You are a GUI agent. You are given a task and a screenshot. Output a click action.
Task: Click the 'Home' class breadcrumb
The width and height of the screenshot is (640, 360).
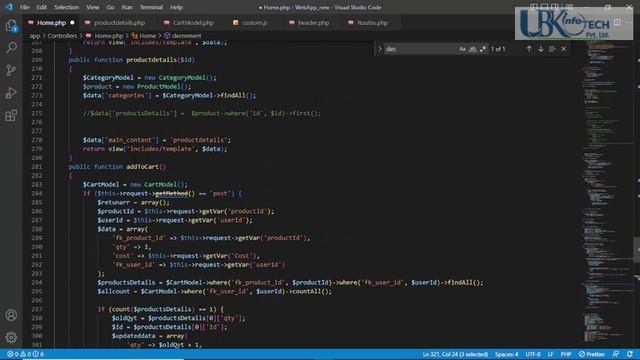point(147,36)
